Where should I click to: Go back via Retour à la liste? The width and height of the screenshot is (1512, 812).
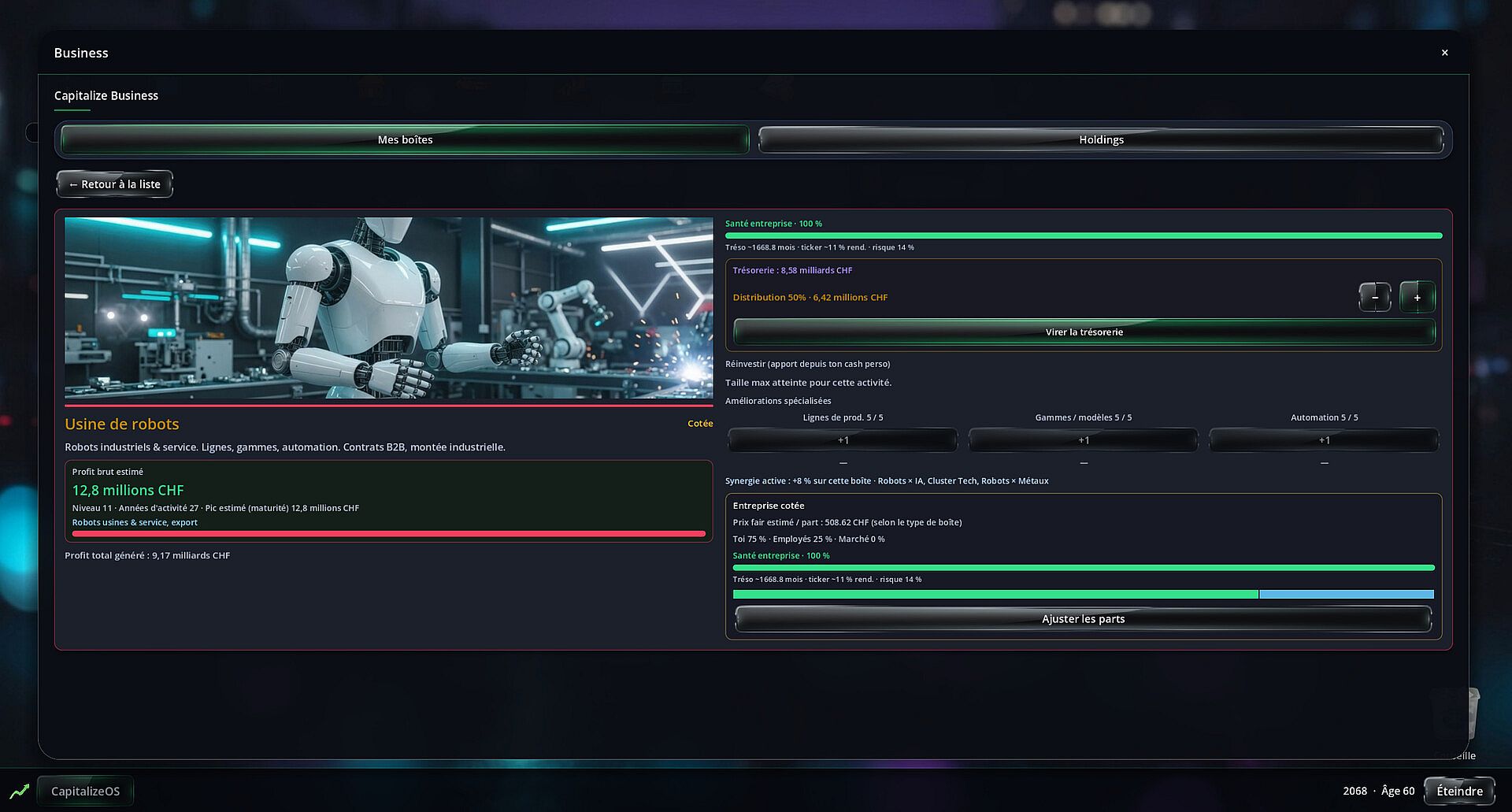(115, 184)
